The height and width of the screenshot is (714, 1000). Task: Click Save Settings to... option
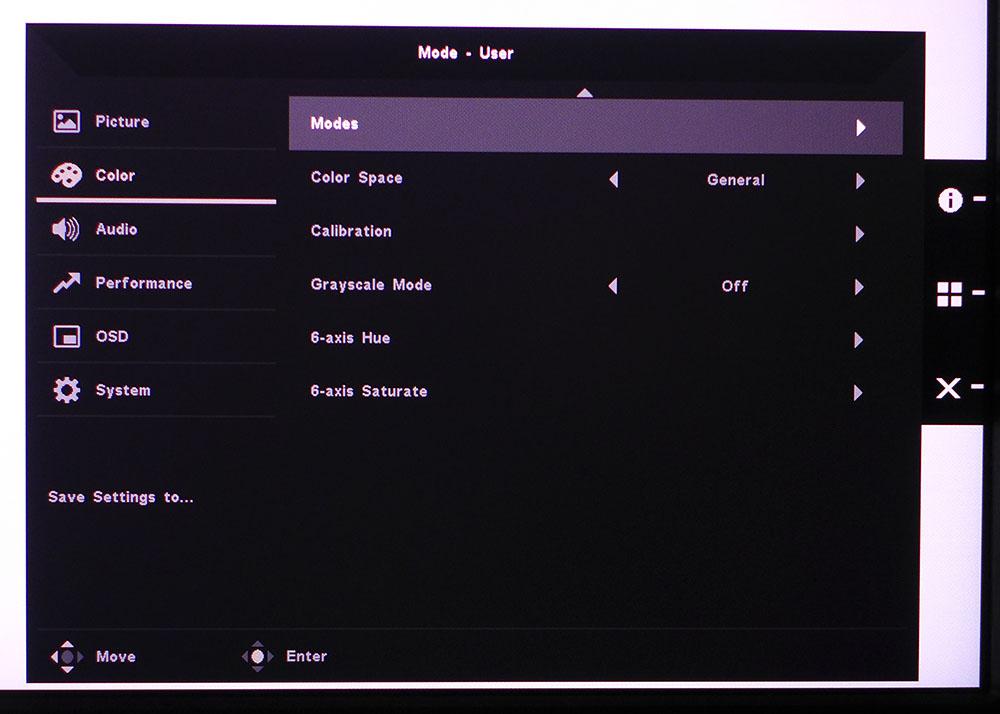tap(121, 497)
